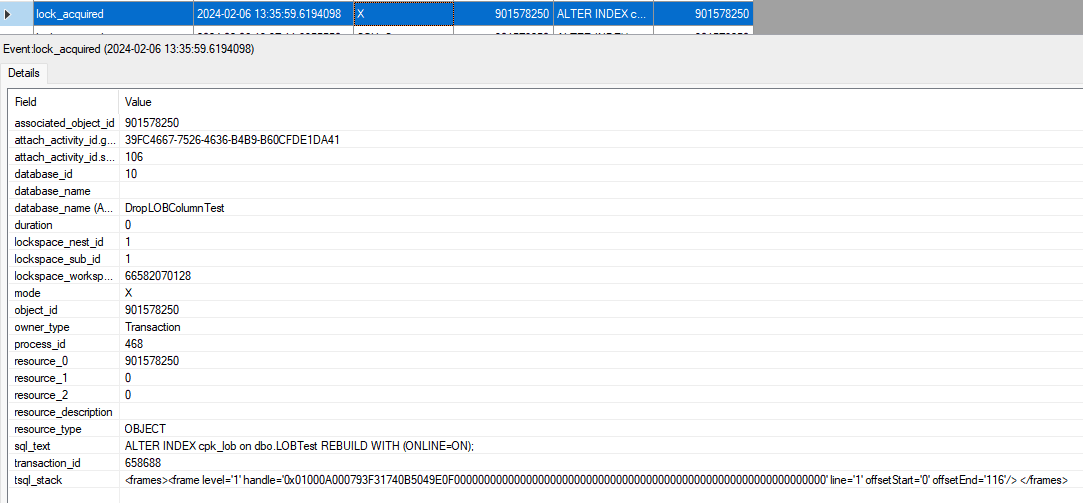
Task: Click the row selector arrow beside lock_acquired
Action: tap(9, 14)
